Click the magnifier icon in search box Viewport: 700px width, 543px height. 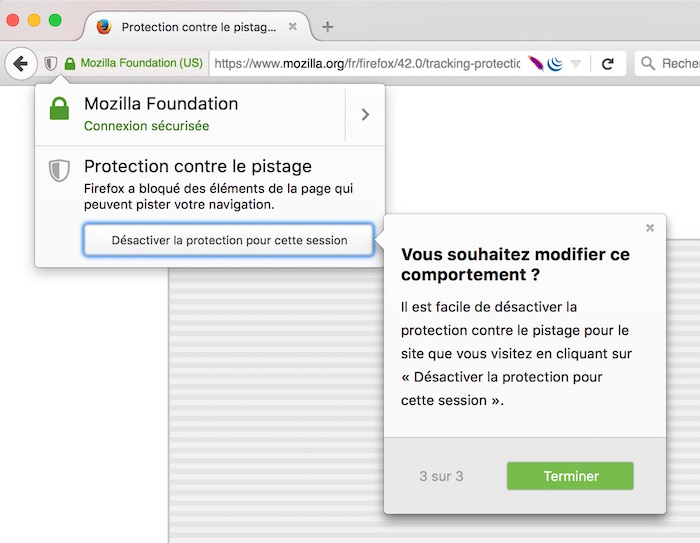coord(648,64)
